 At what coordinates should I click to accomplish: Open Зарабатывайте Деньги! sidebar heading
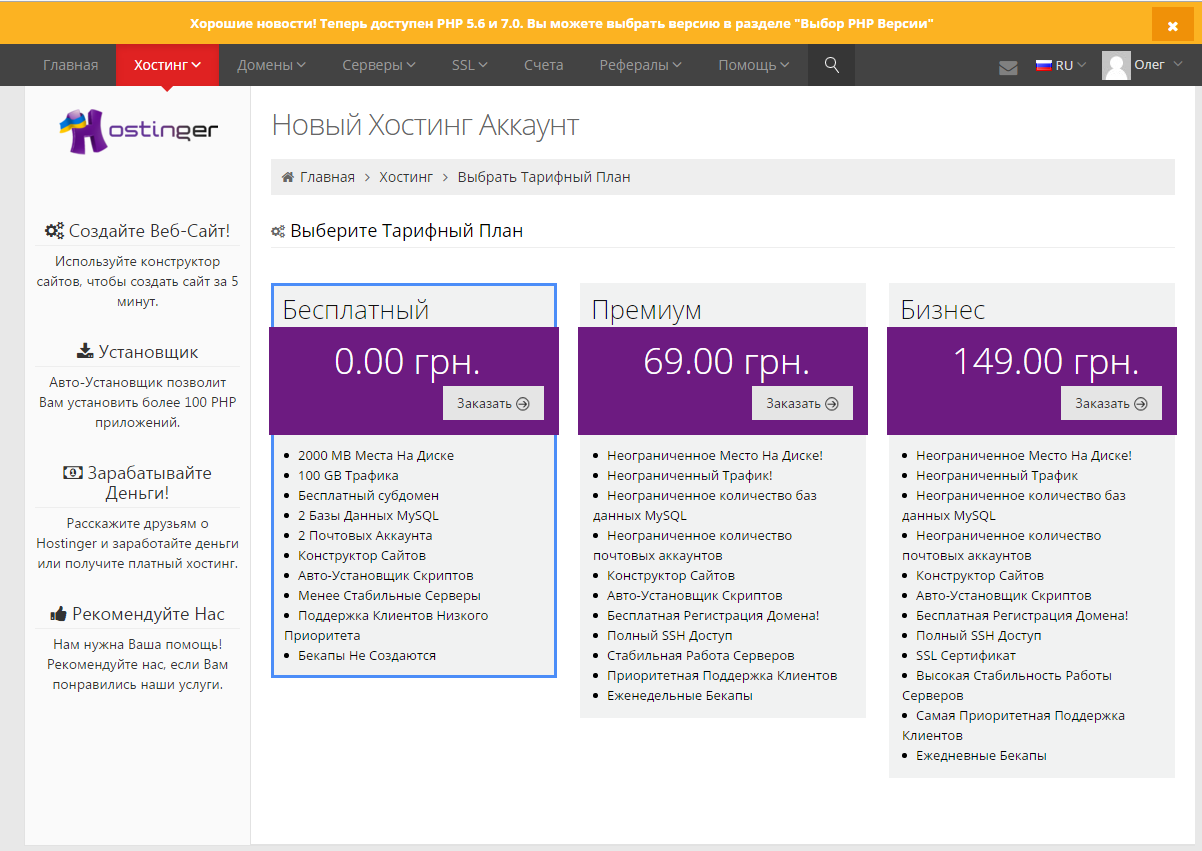pos(138,483)
